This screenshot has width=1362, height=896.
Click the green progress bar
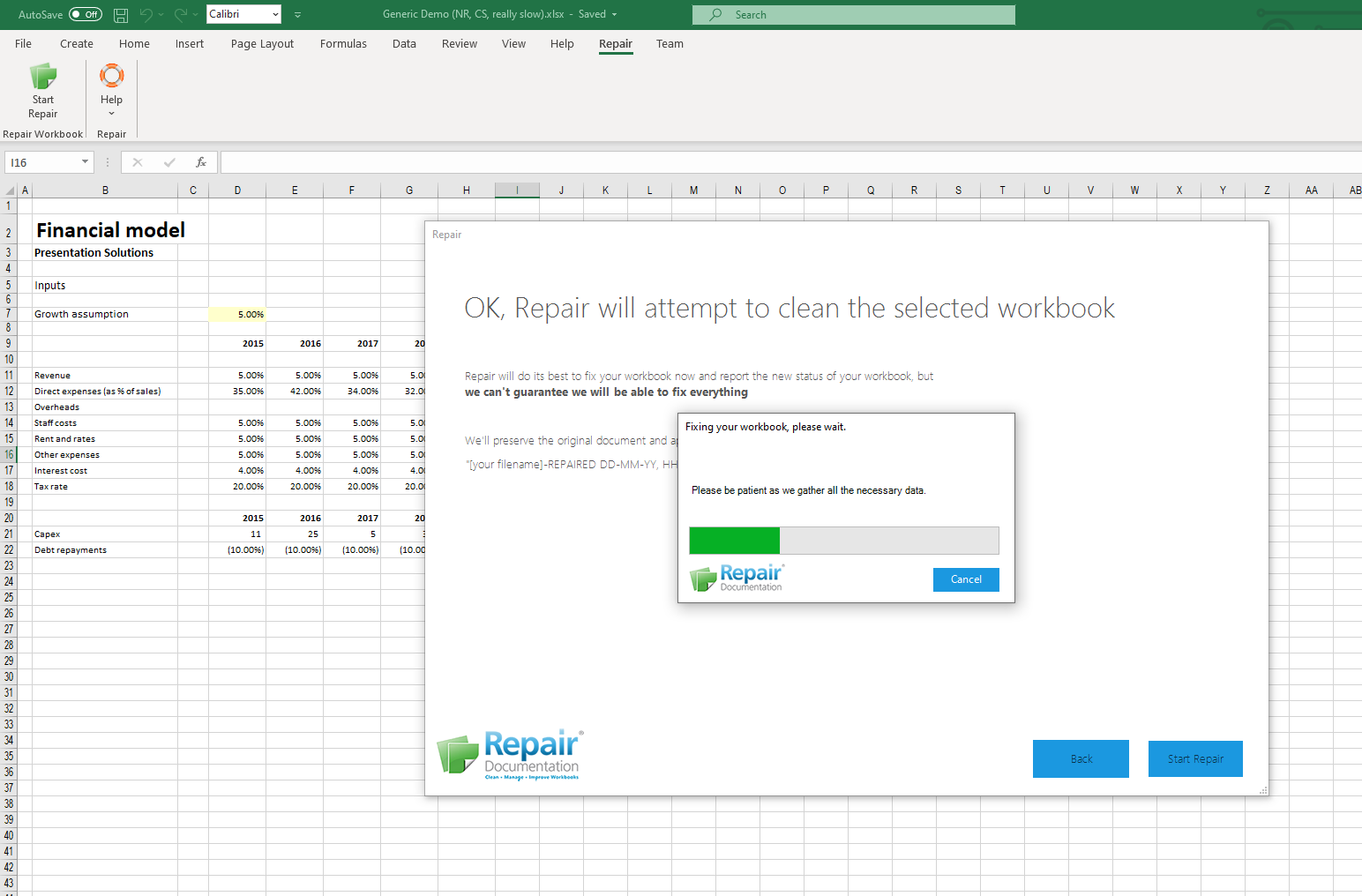pos(734,541)
